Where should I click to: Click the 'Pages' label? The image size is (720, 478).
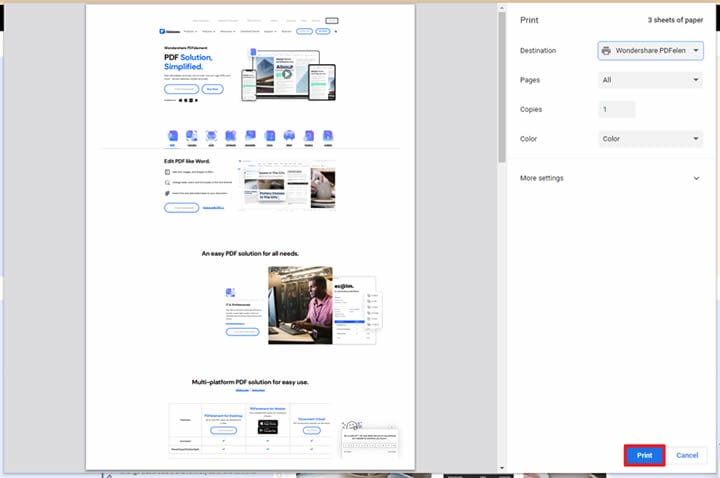[x=529, y=80]
